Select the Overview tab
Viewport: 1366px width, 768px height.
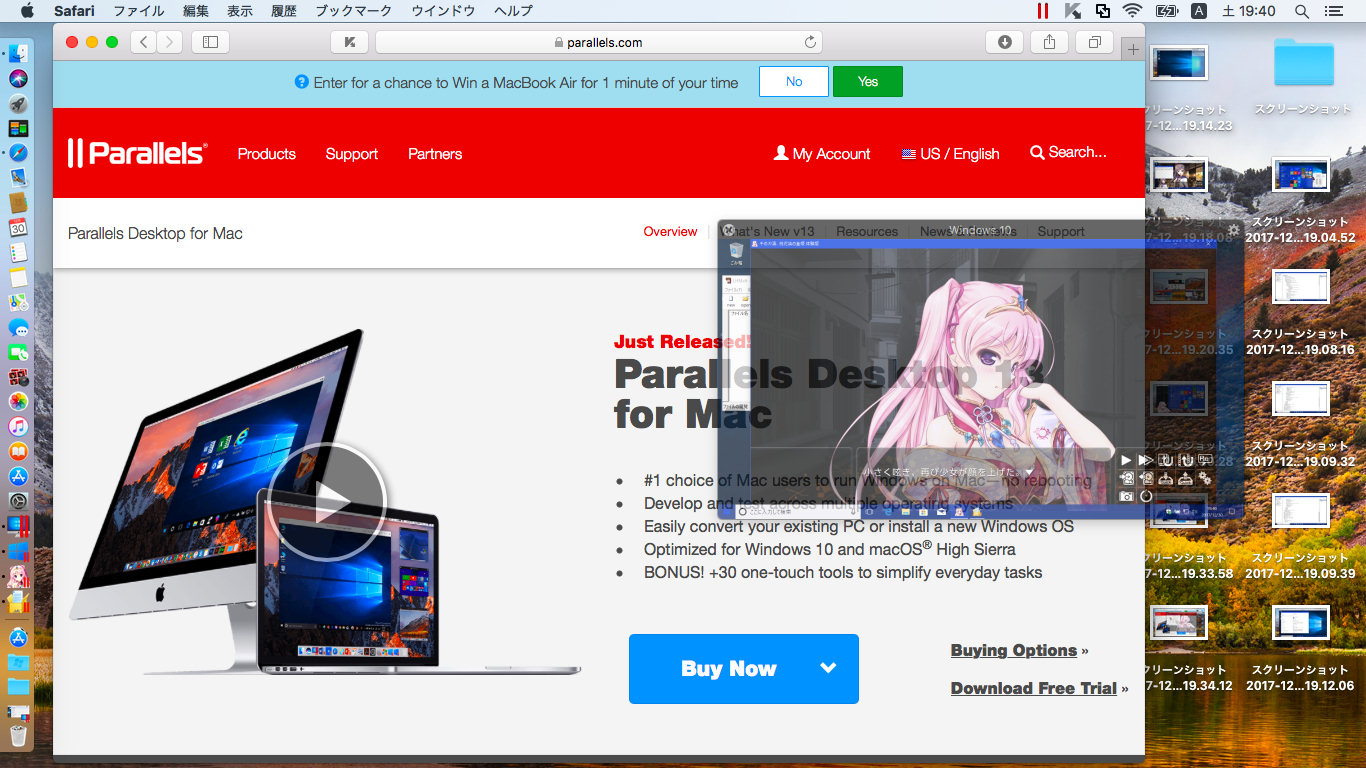[x=670, y=232]
